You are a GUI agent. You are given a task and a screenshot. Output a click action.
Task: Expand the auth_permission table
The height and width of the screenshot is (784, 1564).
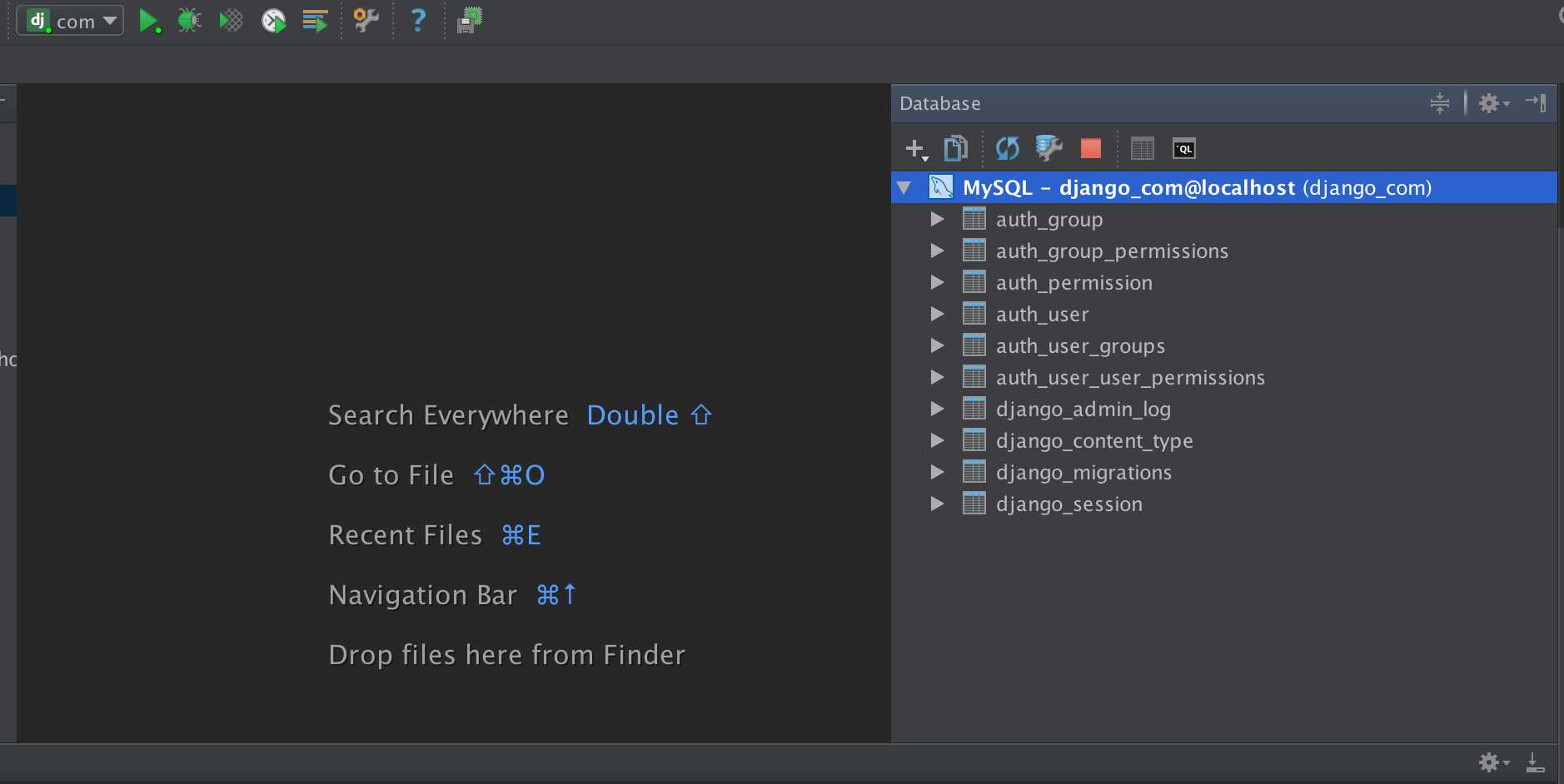point(937,282)
